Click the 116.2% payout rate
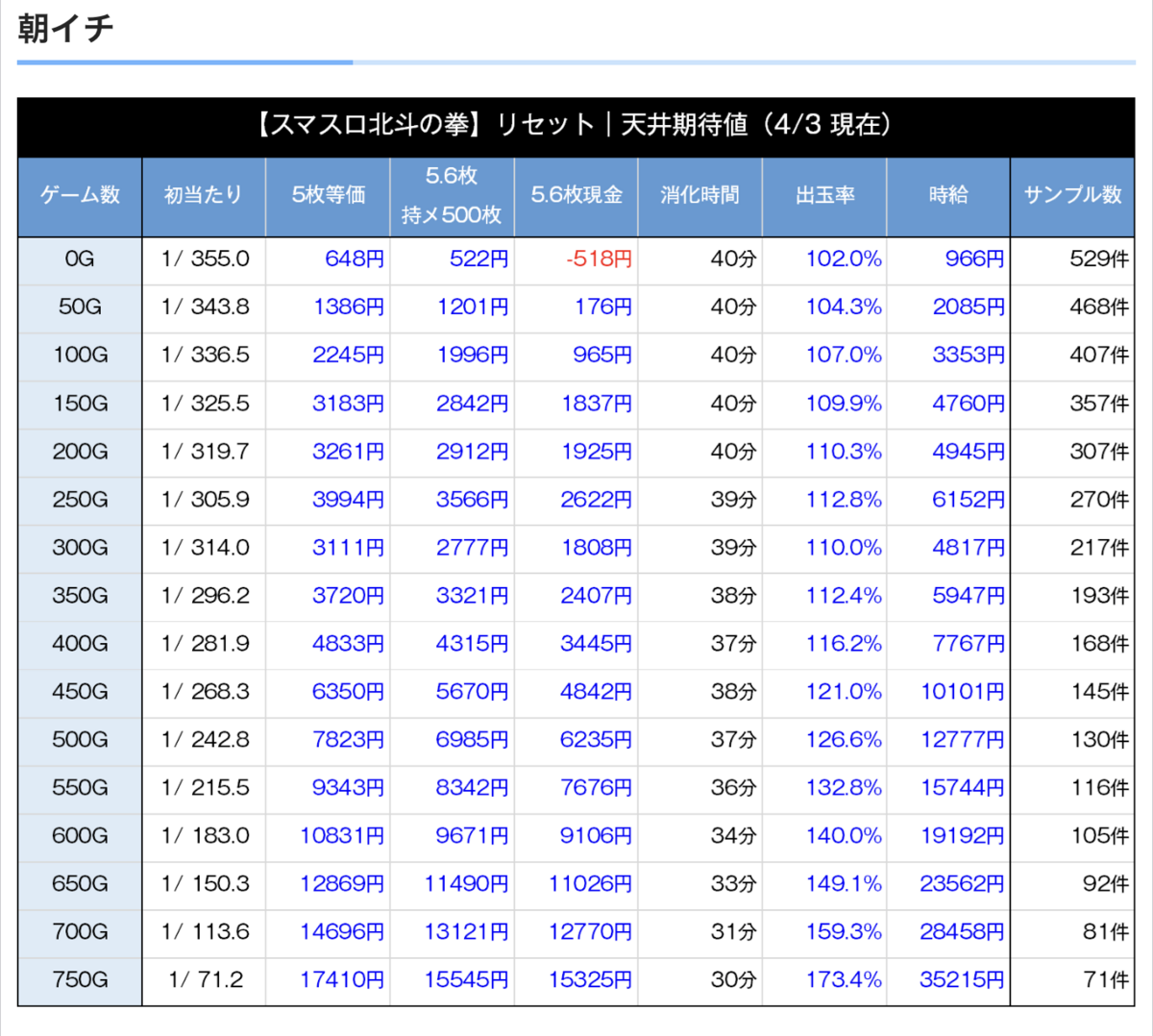This screenshot has width=1153, height=1036. pos(844,644)
